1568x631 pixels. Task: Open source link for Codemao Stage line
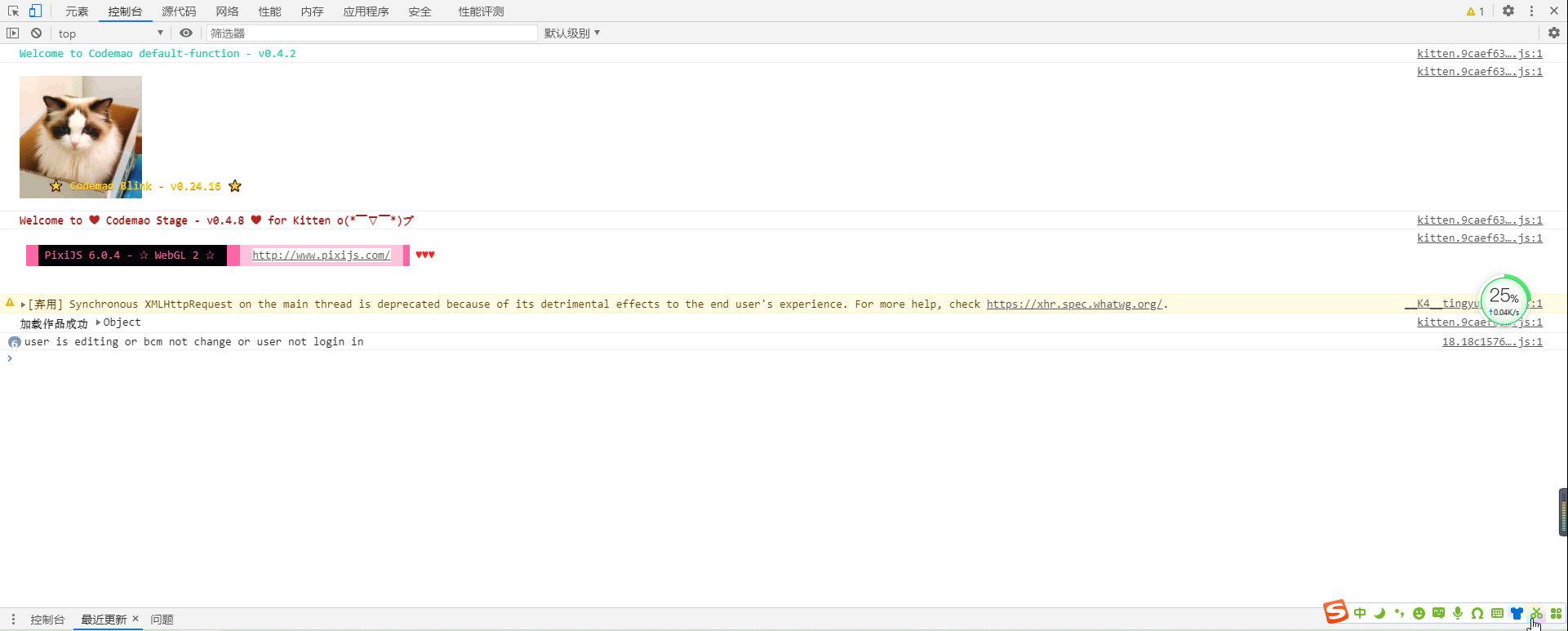click(x=1480, y=220)
